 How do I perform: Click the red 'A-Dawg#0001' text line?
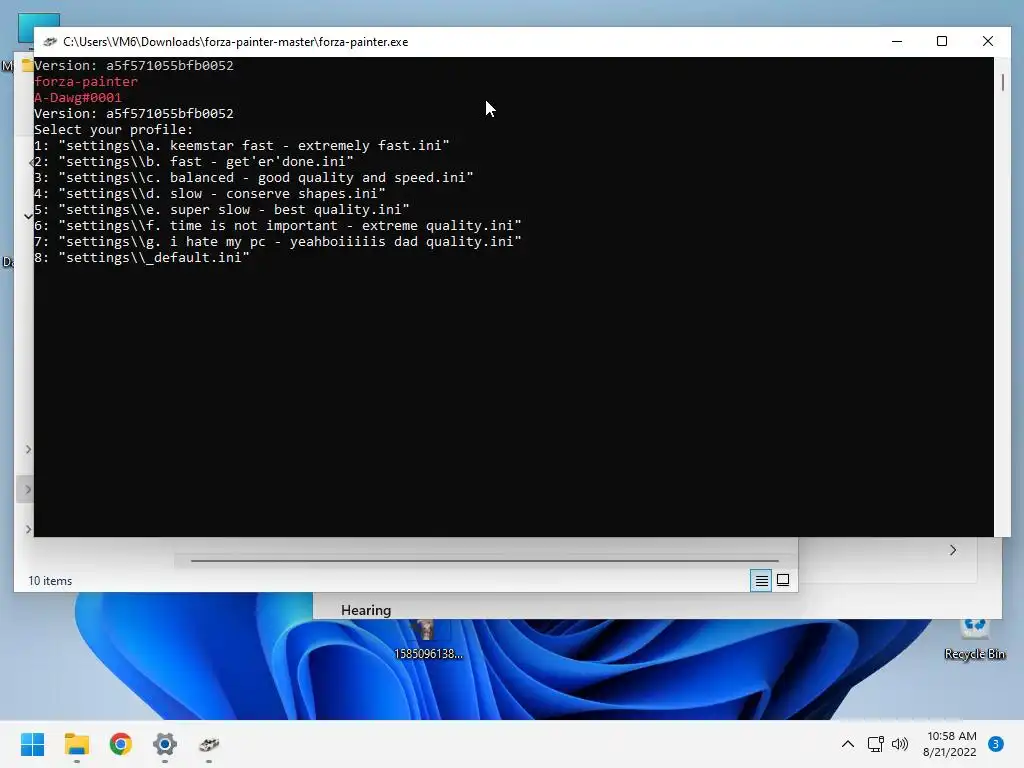click(x=78, y=97)
